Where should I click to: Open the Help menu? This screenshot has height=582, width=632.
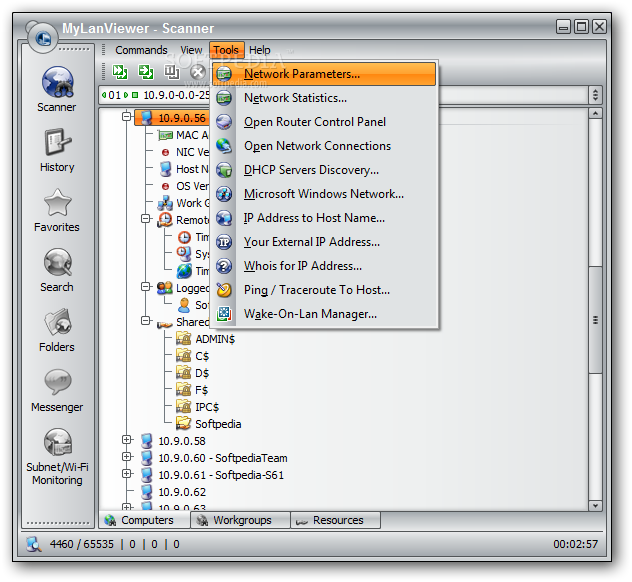coord(260,50)
